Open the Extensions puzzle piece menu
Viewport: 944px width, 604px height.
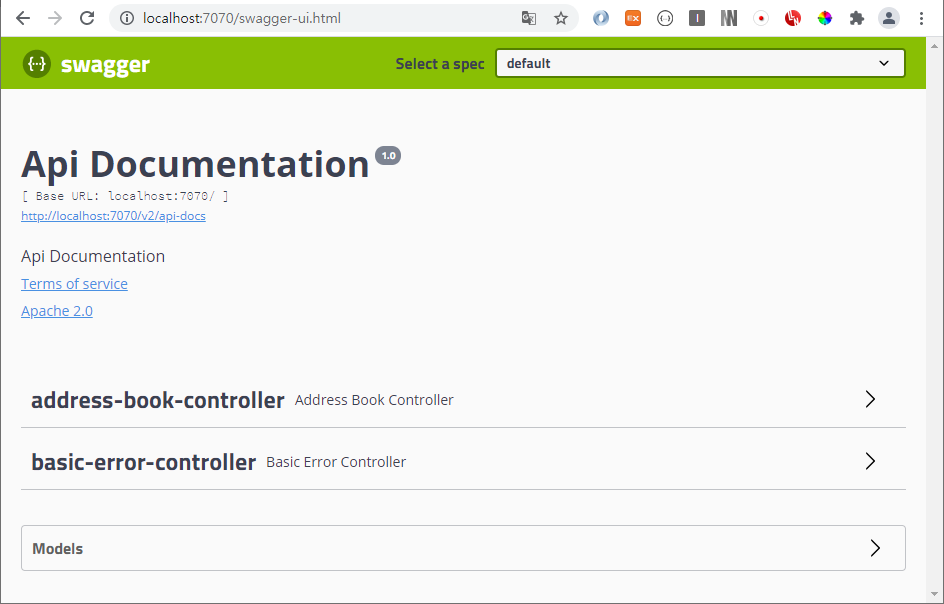click(857, 18)
